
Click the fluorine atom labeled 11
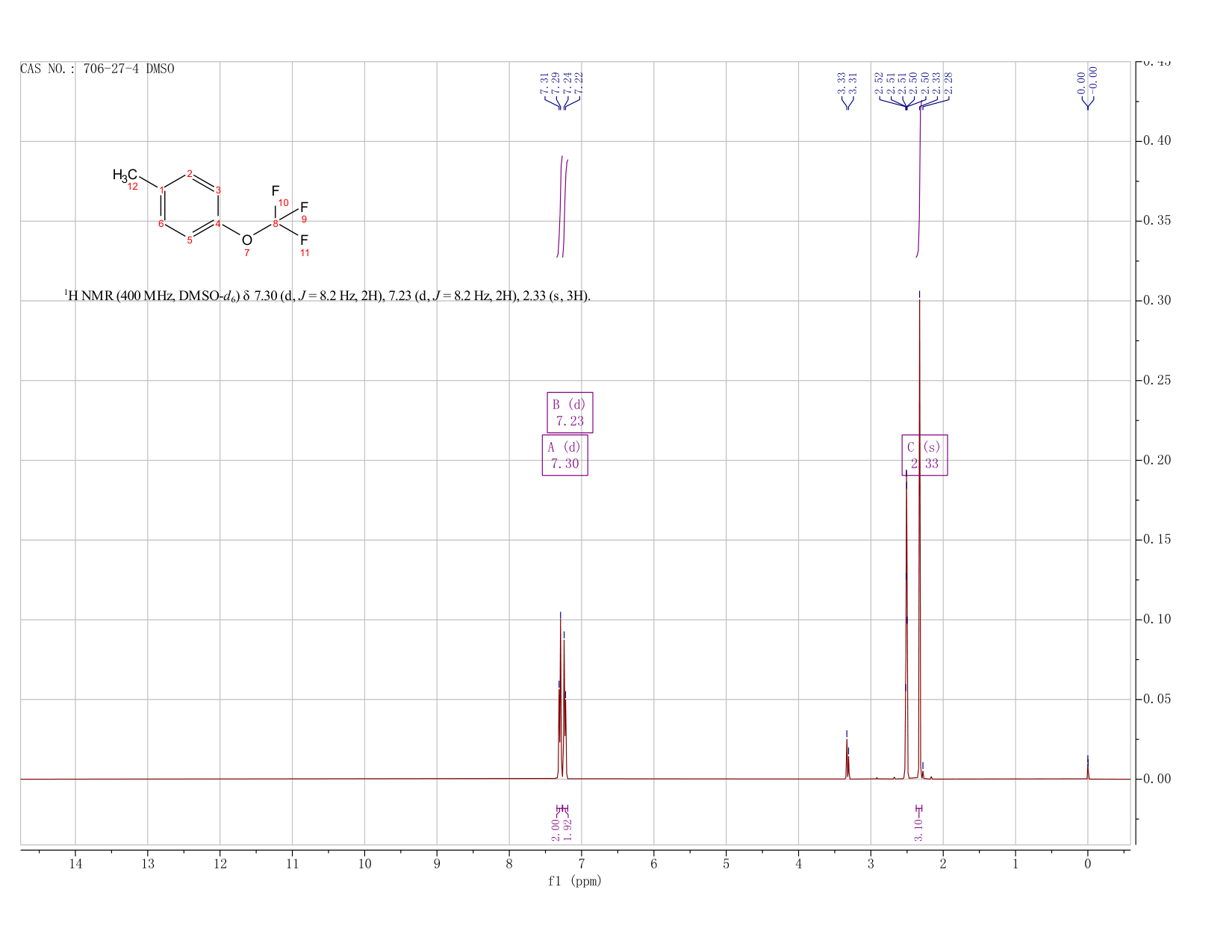(x=304, y=240)
